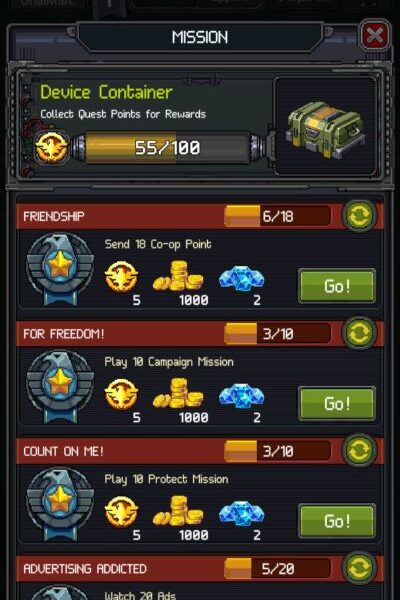Tap the Friendship mission badge
This screenshot has height=600, width=400.
tap(60, 269)
